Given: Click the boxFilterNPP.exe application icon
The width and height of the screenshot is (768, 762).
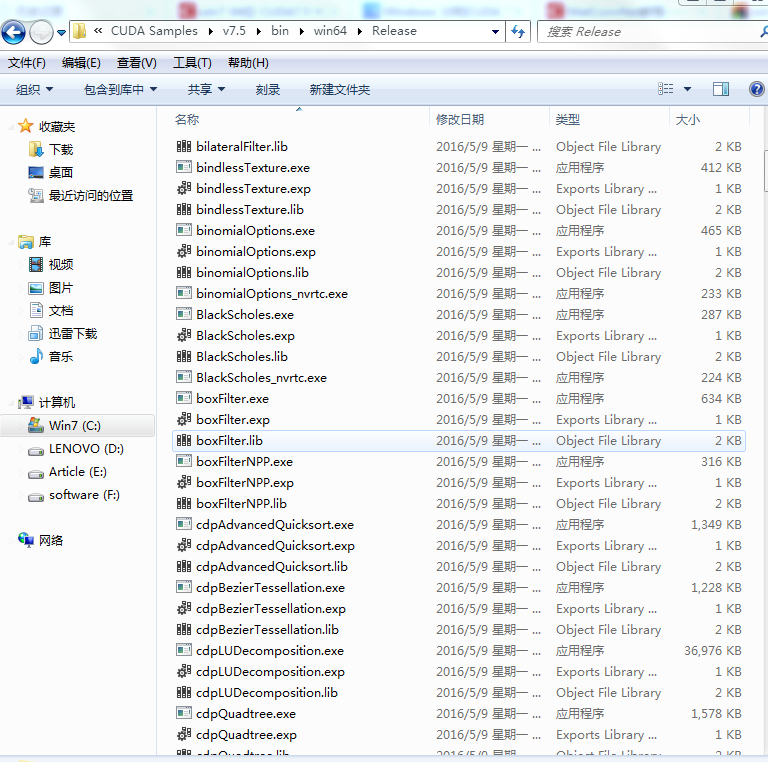Looking at the screenshot, I should [x=184, y=461].
